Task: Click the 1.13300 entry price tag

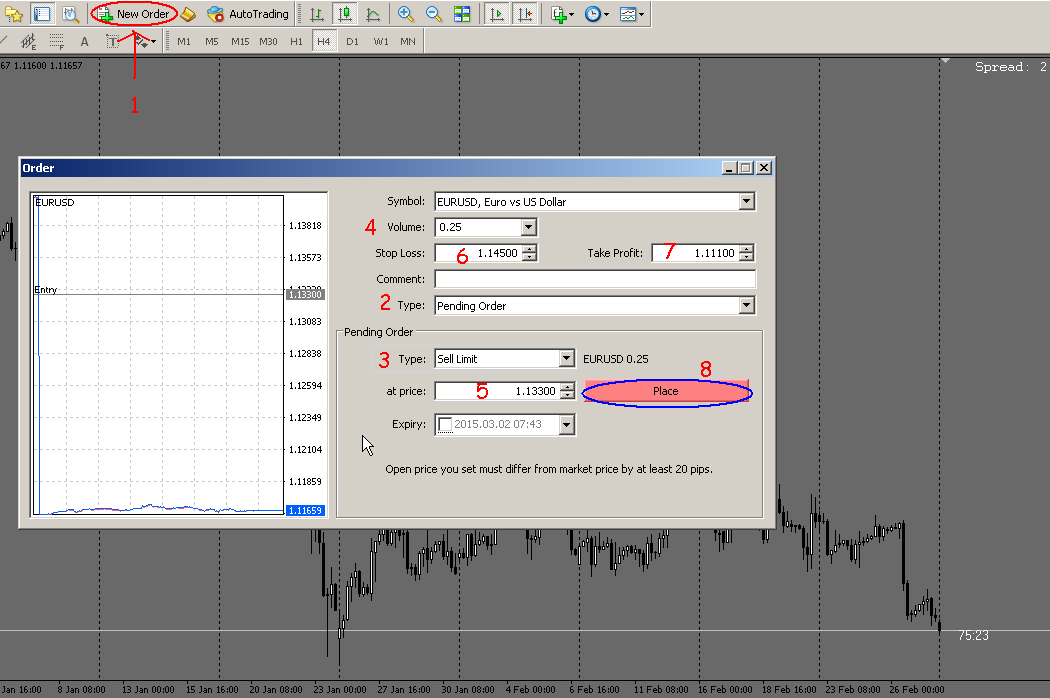Action: click(x=305, y=295)
